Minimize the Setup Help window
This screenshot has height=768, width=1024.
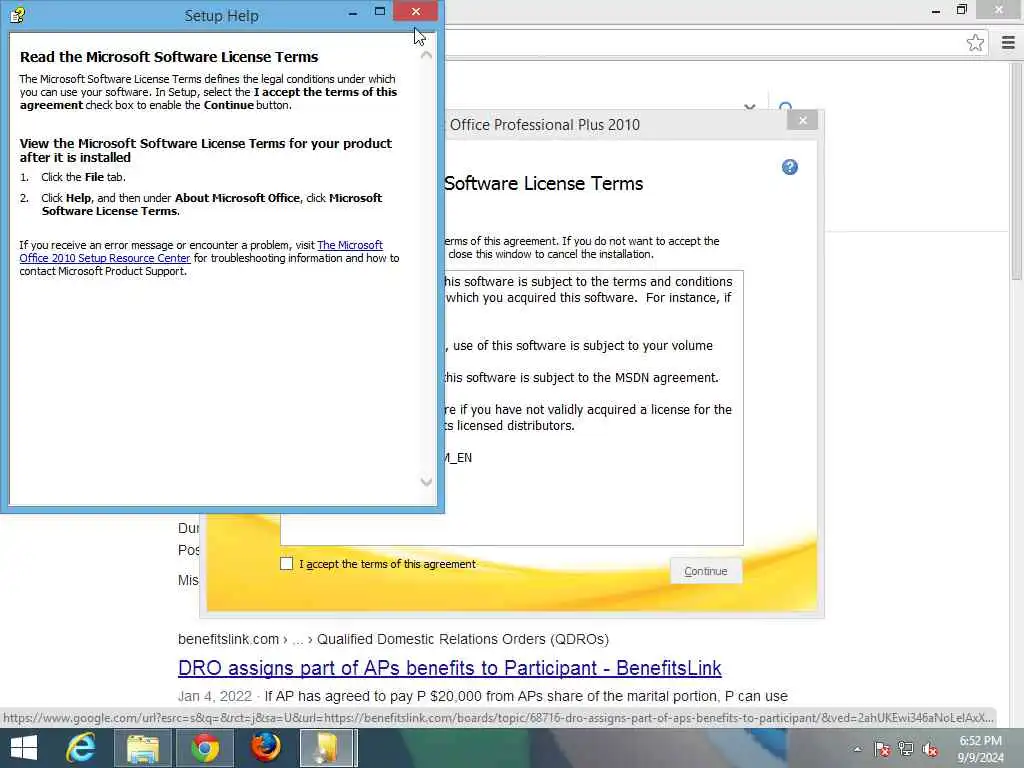(353, 12)
